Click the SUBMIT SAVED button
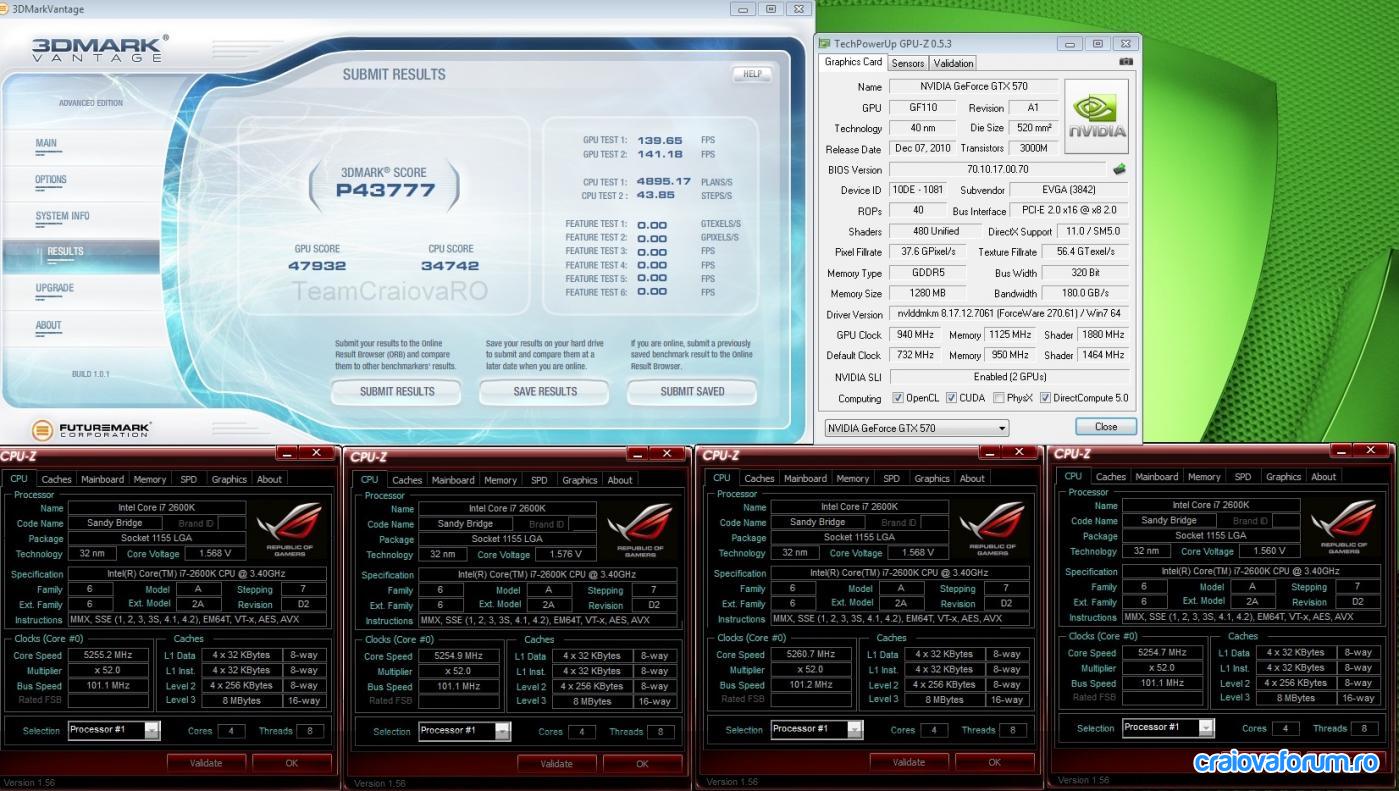Image resolution: width=1399 pixels, height=791 pixels. click(692, 392)
